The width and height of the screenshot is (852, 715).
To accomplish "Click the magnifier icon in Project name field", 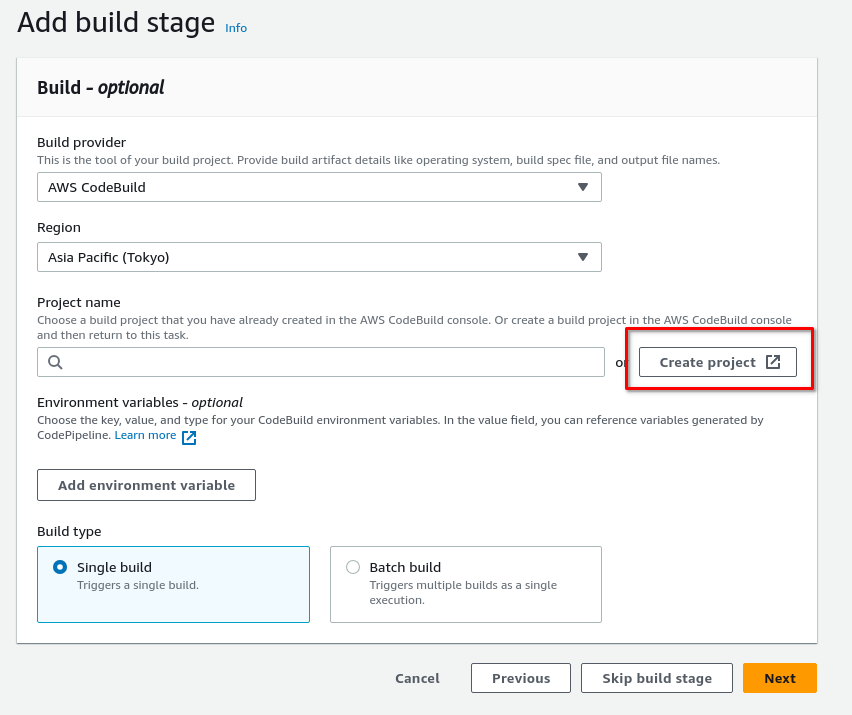I will click(x=55, y=362).
